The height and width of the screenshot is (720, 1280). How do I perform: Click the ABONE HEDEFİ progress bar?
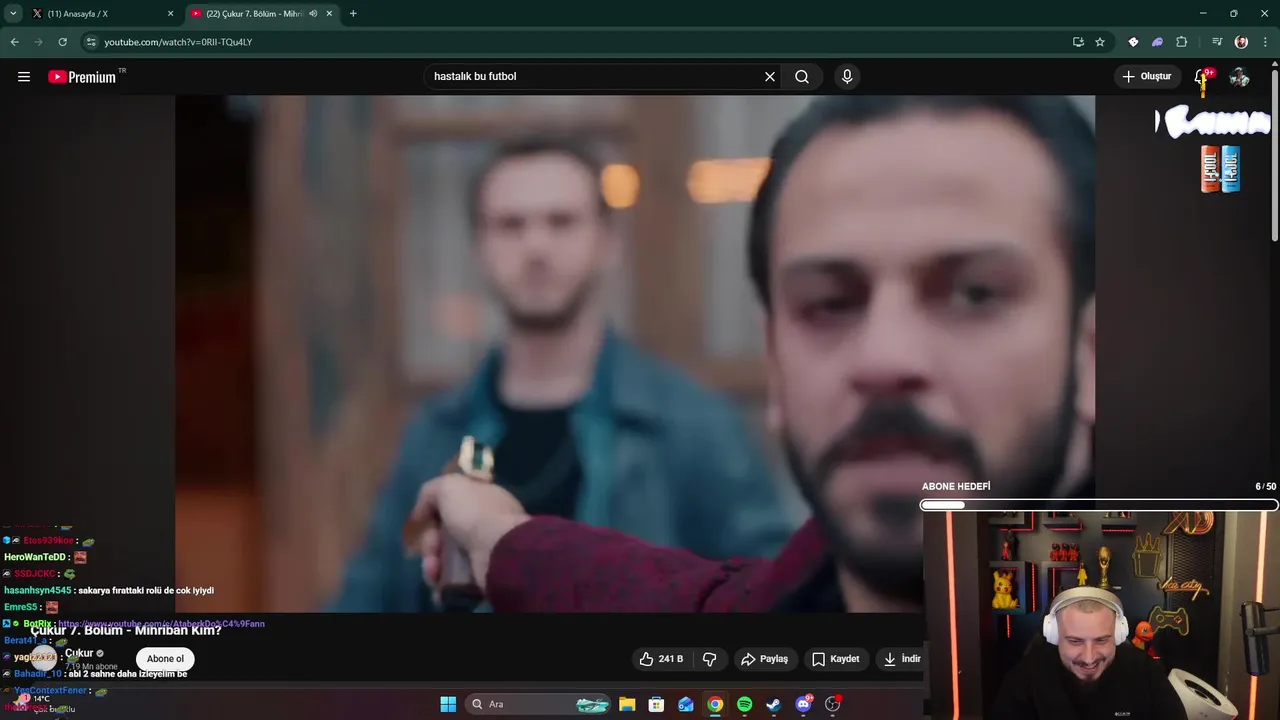1099,505
